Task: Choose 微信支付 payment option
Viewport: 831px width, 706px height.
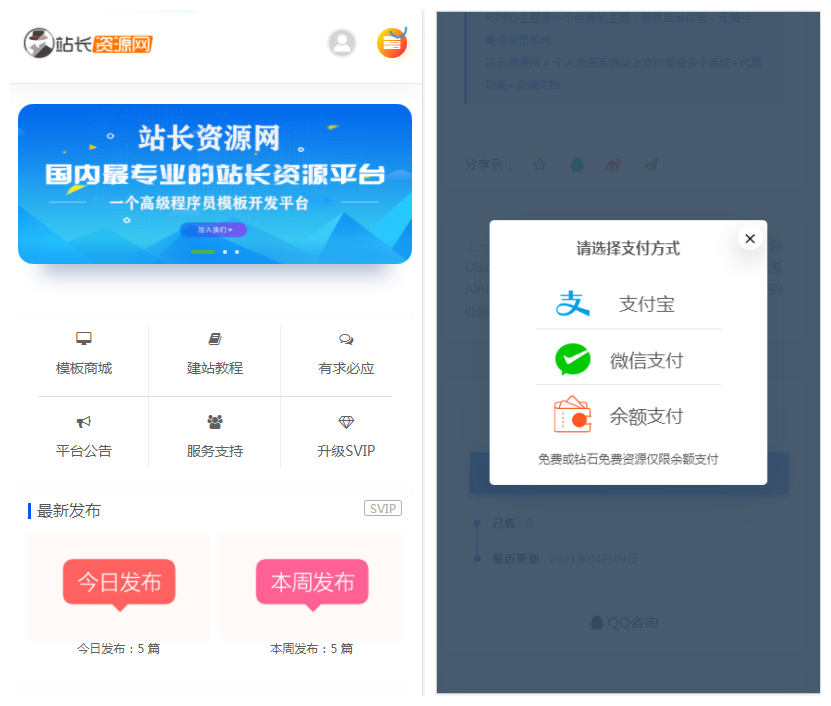Action: [x=628, y=359]
